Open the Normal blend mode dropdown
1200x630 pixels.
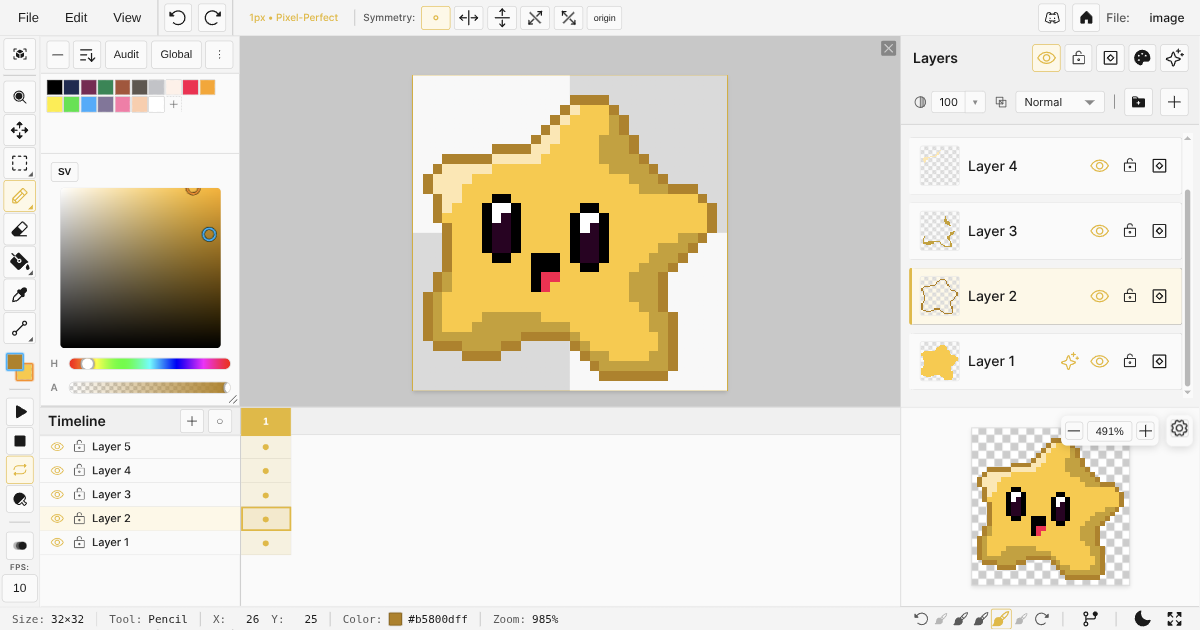point(1059,102)
